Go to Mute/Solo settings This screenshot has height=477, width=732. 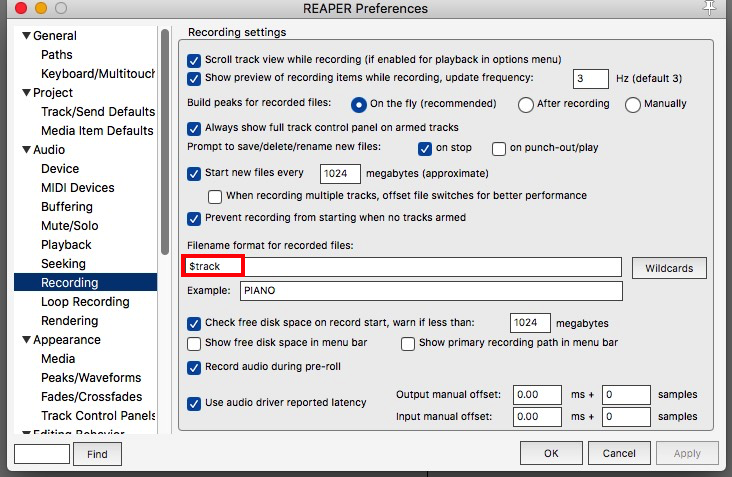tap(70, 225)
